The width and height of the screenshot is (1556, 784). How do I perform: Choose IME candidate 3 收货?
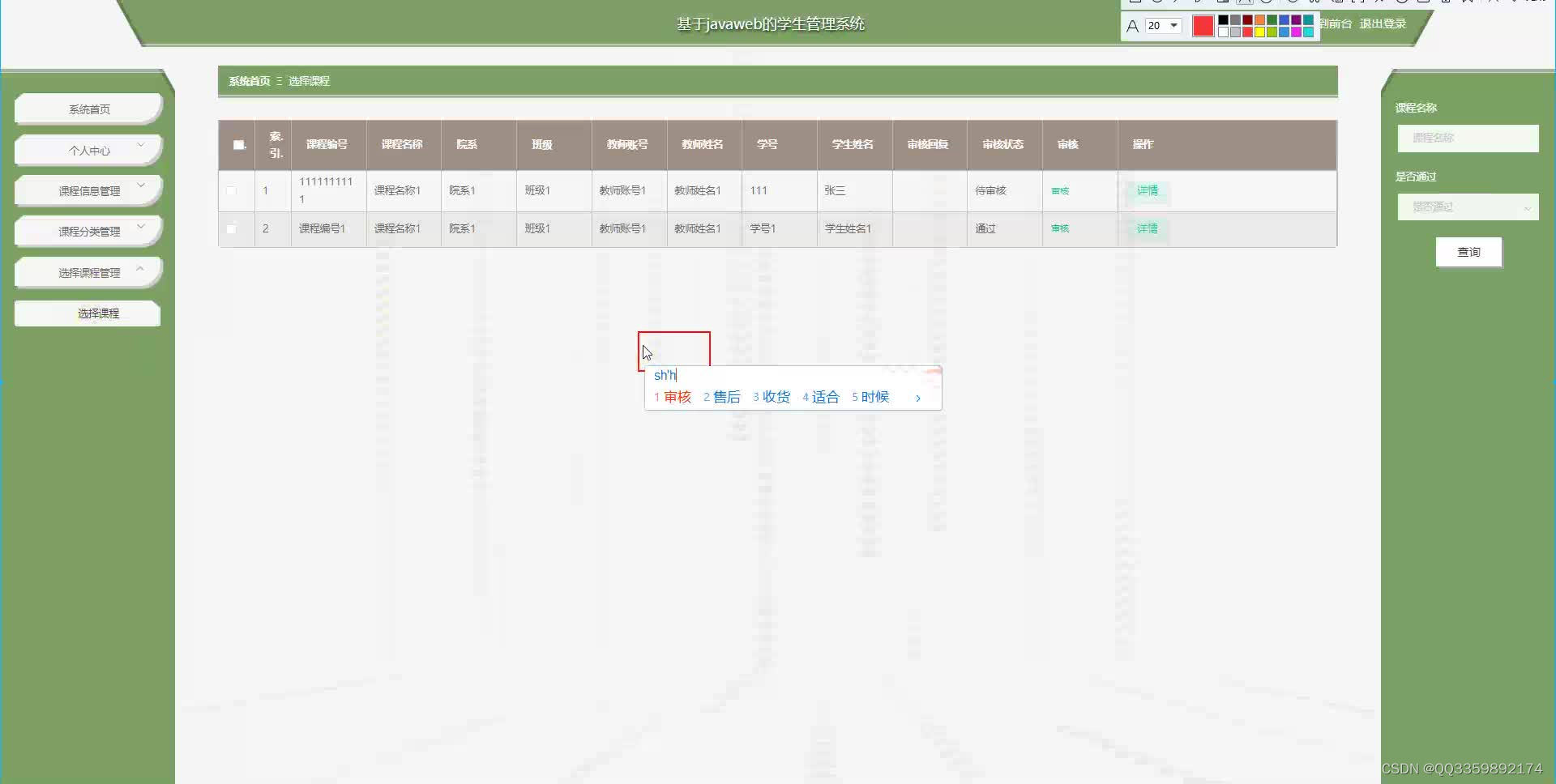click(x=772, y=397)
